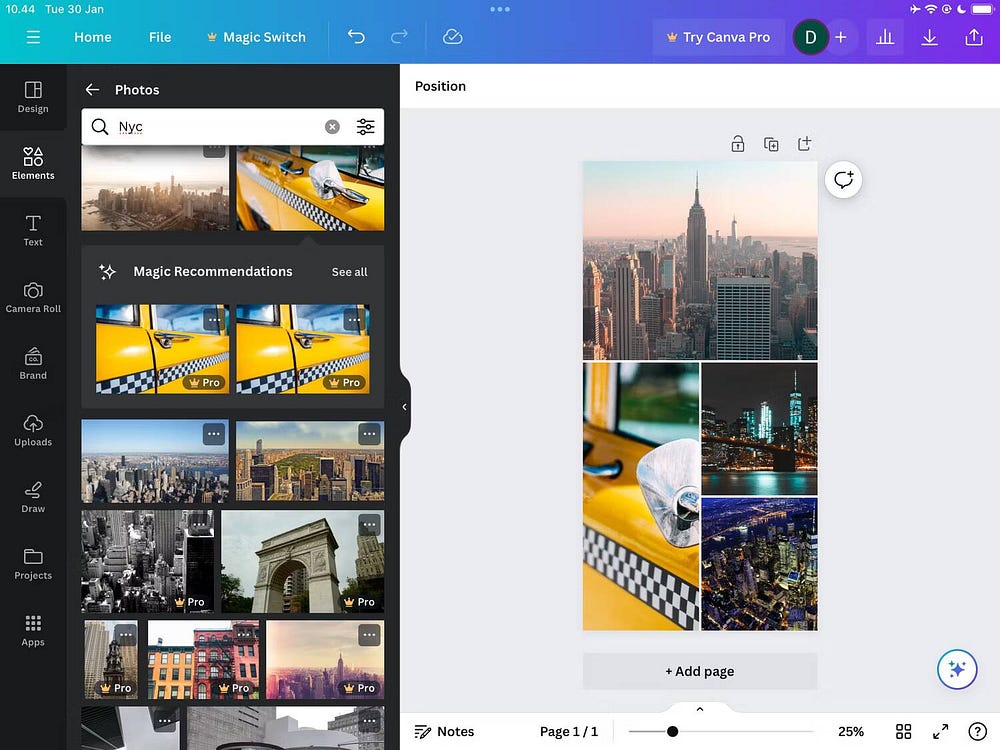The image size is (1000, 750).
Task: Open the Download options
Action: tap(929, 37)
